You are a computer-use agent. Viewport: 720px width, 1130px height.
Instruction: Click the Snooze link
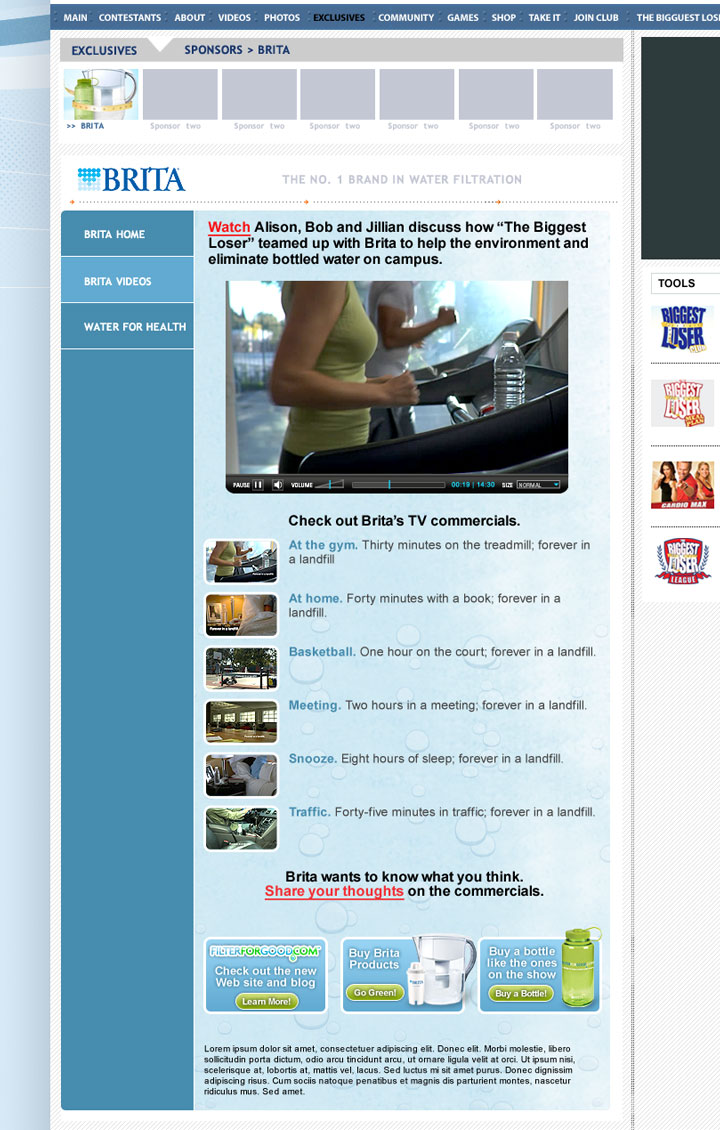pyautogui.click(x=313, y=758)
